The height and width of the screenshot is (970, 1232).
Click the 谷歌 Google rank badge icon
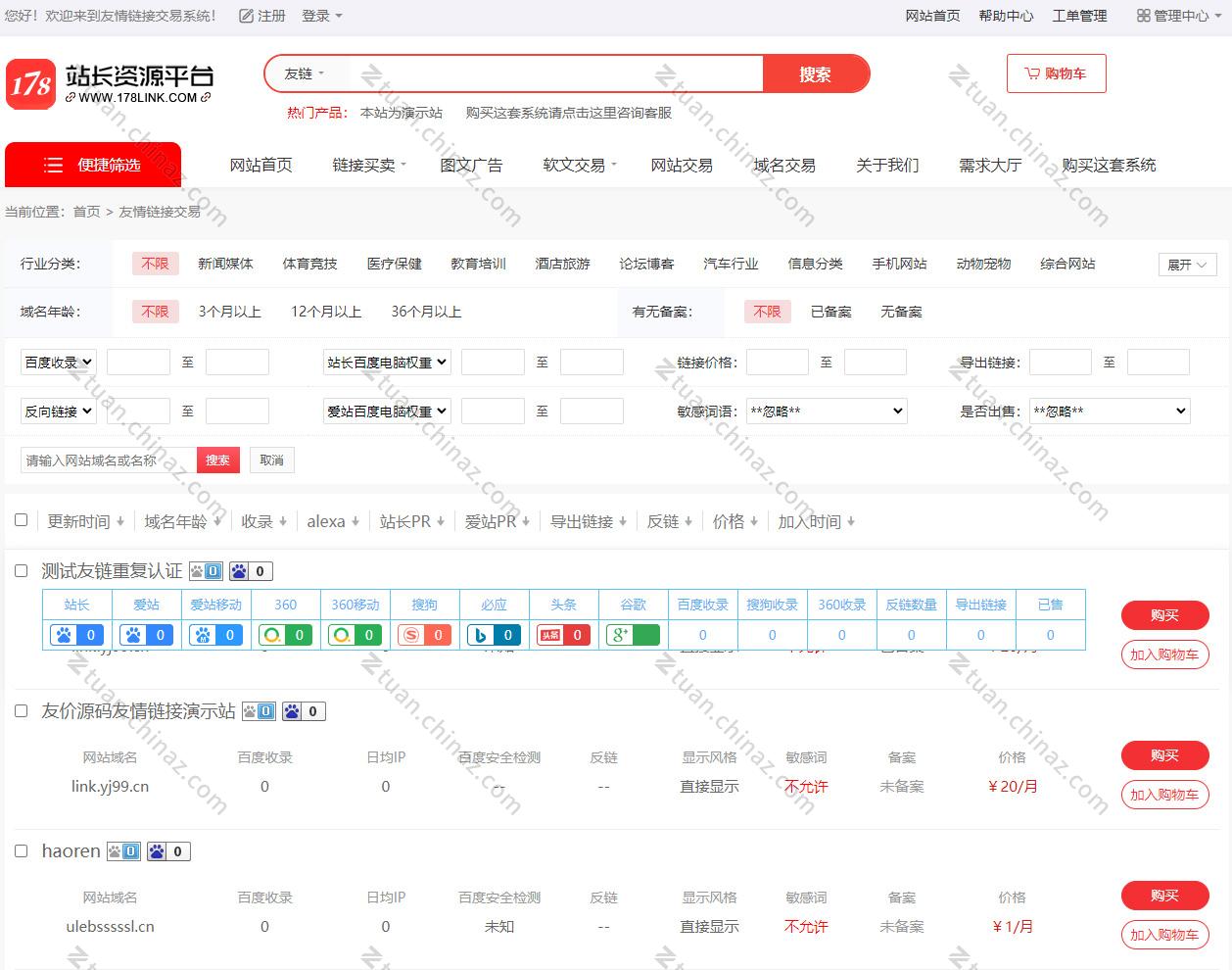click(634, 635)
